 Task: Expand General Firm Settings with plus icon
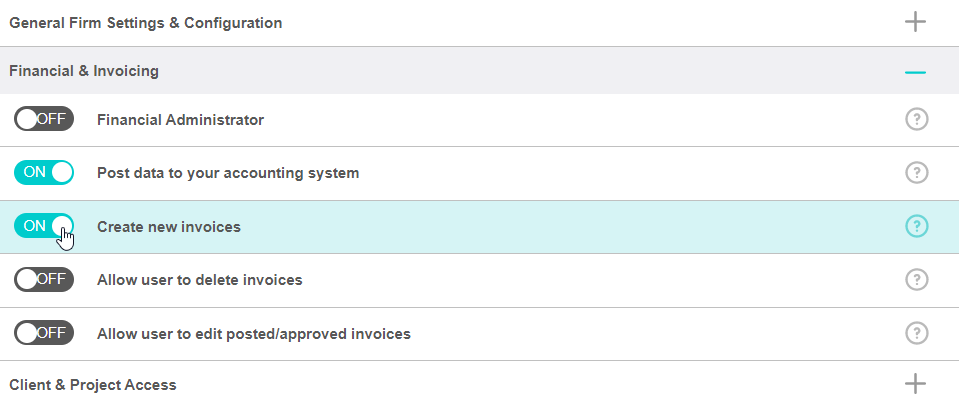click(x=915, y=22)
